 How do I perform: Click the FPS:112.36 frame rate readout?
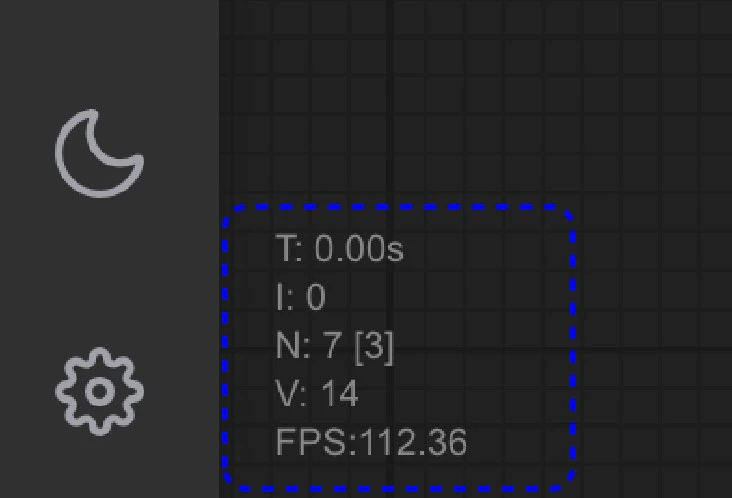tap(371, 442)
